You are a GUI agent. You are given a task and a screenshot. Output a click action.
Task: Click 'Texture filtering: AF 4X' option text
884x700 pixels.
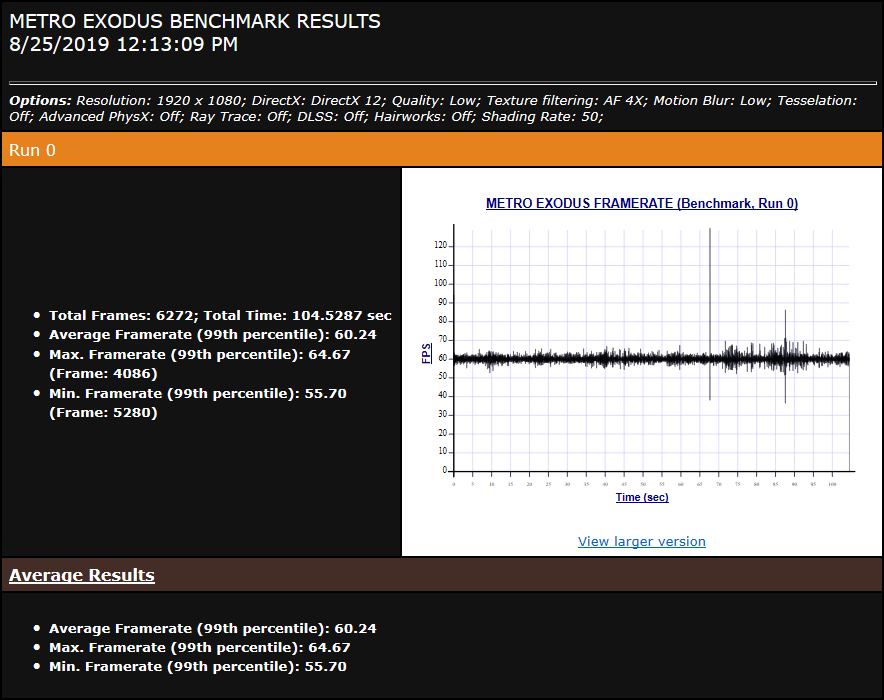[x=567, y=101]
